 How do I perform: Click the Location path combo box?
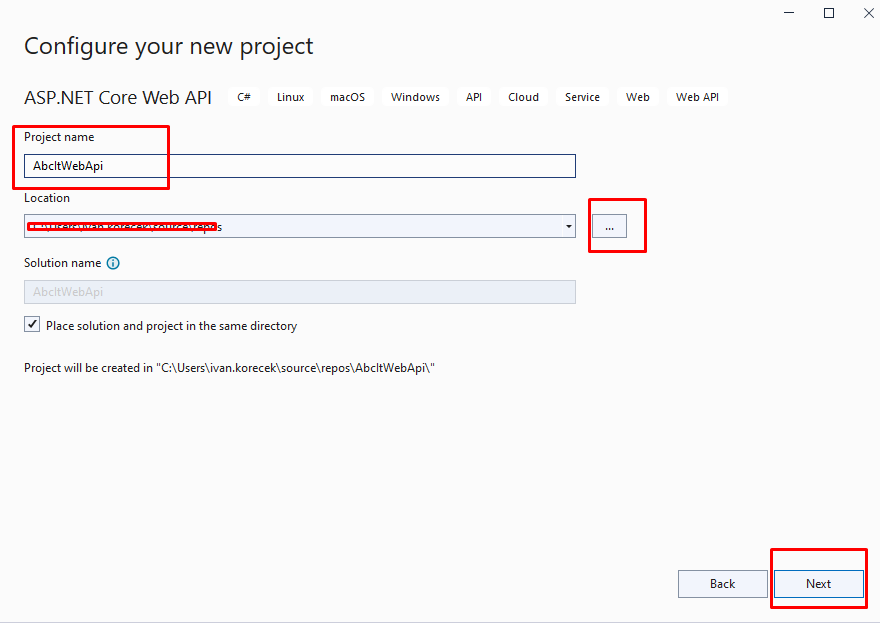pos(300,226)
